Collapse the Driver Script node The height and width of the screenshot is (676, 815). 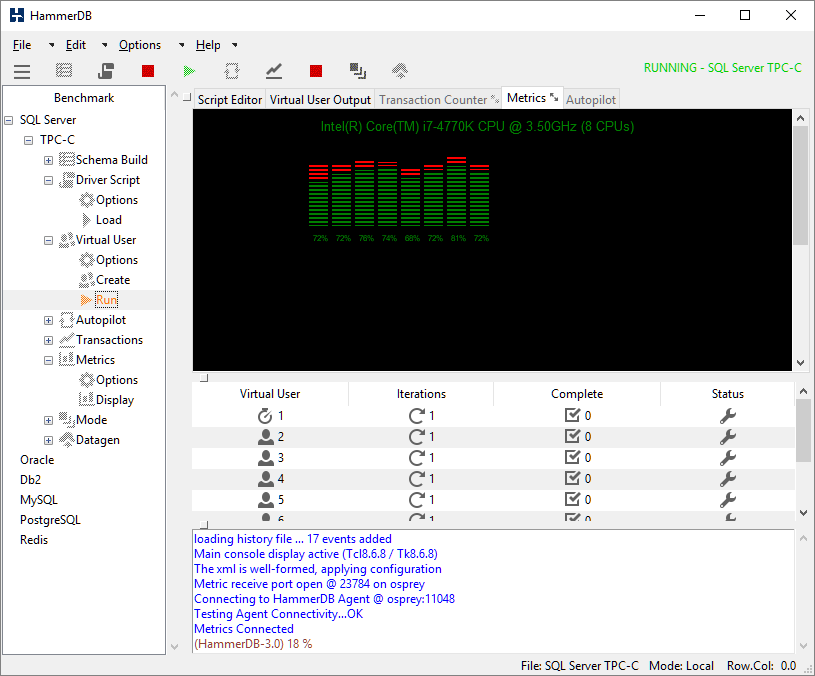point(48,180)
